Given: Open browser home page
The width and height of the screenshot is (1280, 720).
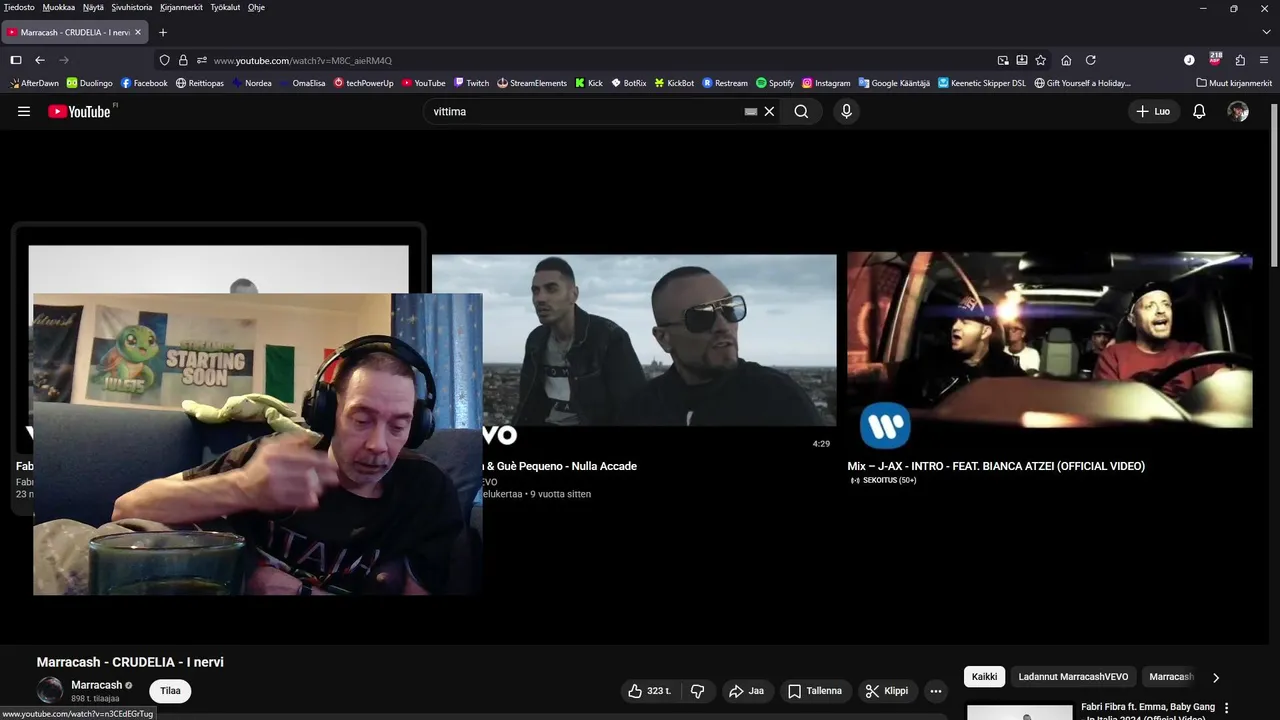Looking at the screenshot, I should point(1066,60).
